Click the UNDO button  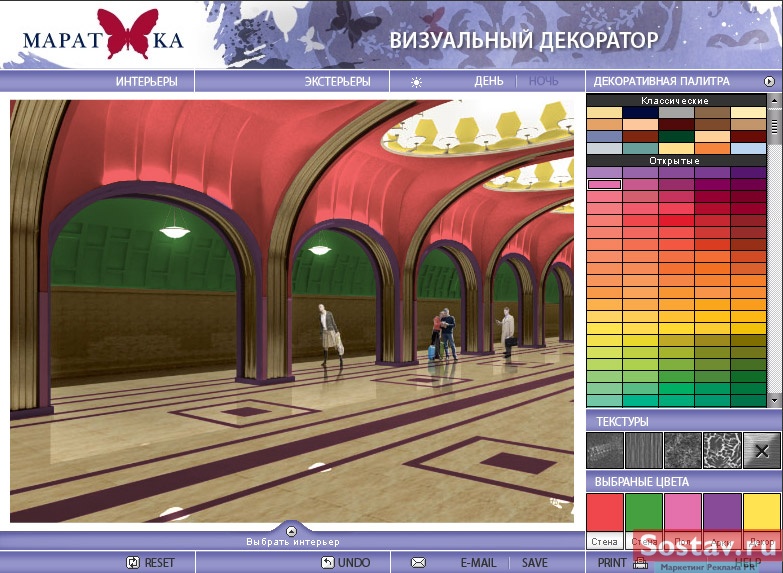pyautogui.click(x=346, y=563)
